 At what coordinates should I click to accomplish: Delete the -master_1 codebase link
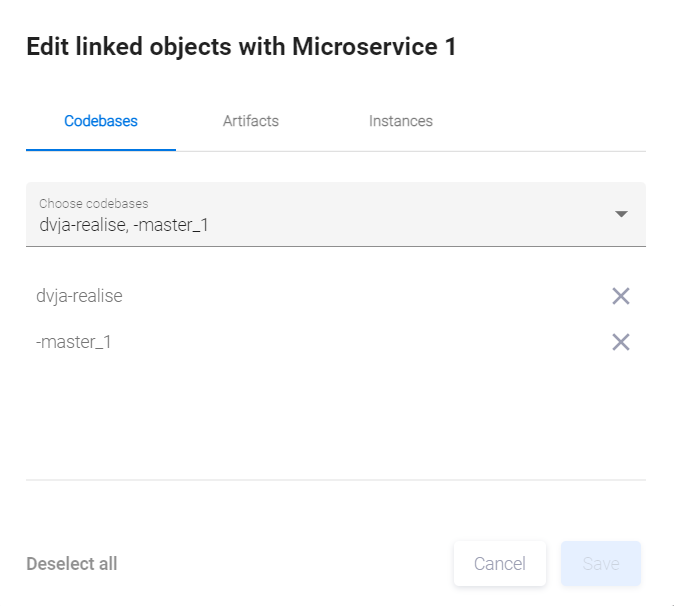click(x=621, y=342)
